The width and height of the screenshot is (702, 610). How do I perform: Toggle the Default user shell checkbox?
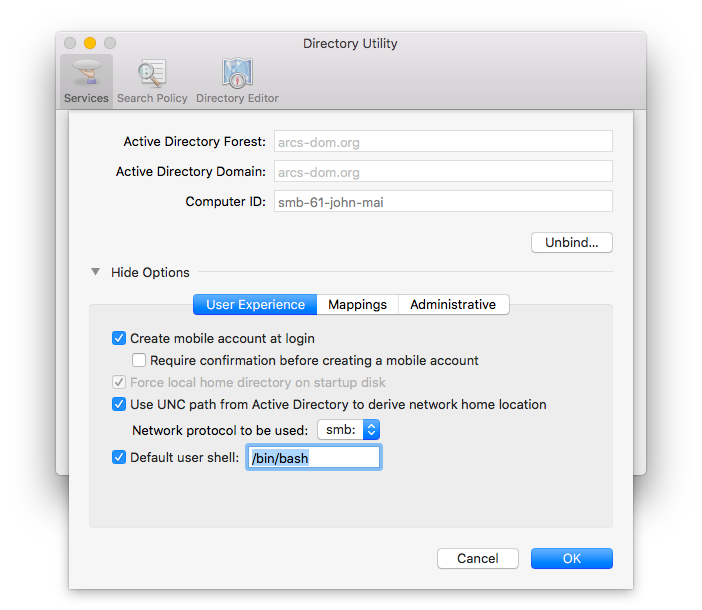[119, 457]
